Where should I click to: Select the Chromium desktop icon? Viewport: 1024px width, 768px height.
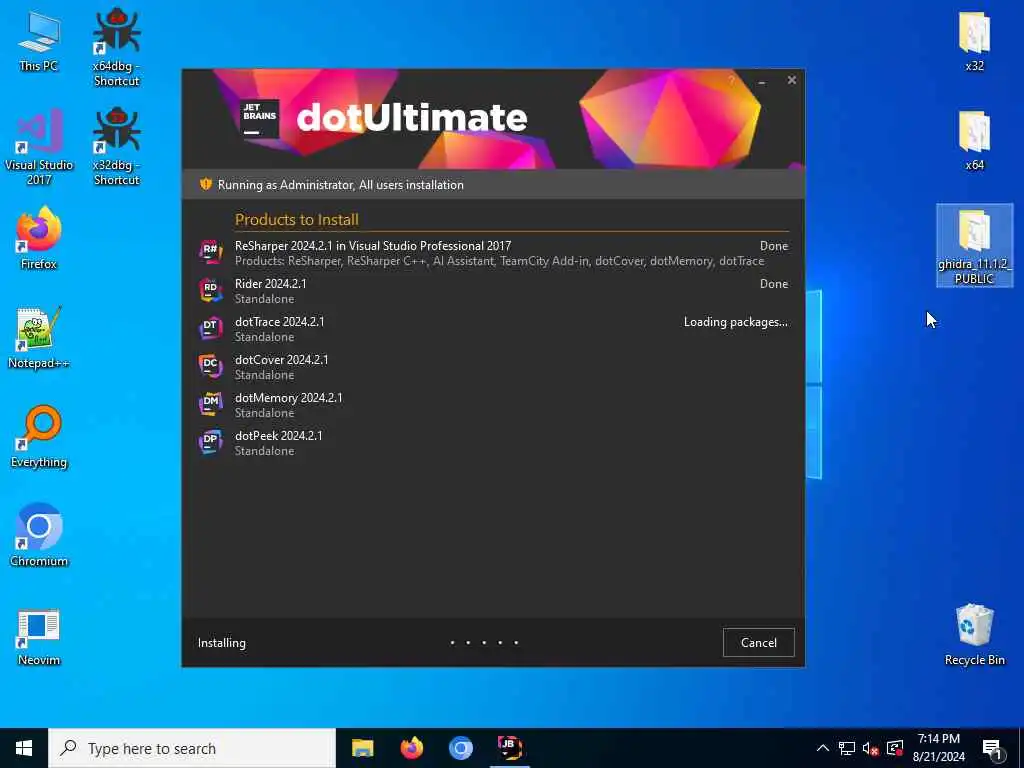[x=39, y=536]
